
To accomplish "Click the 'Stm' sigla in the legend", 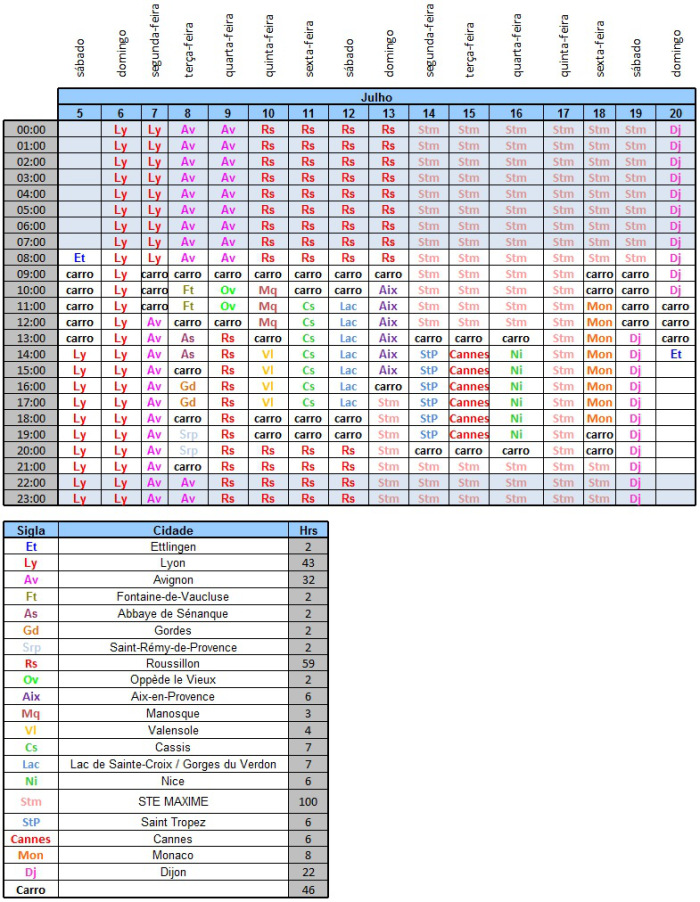I will (x=30, y=801).
